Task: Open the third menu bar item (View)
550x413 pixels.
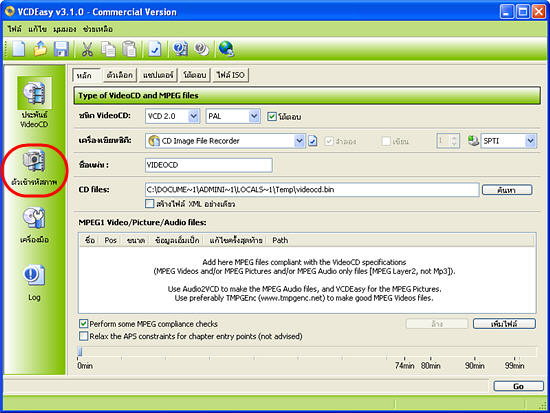Action: [x=65, y=29]
